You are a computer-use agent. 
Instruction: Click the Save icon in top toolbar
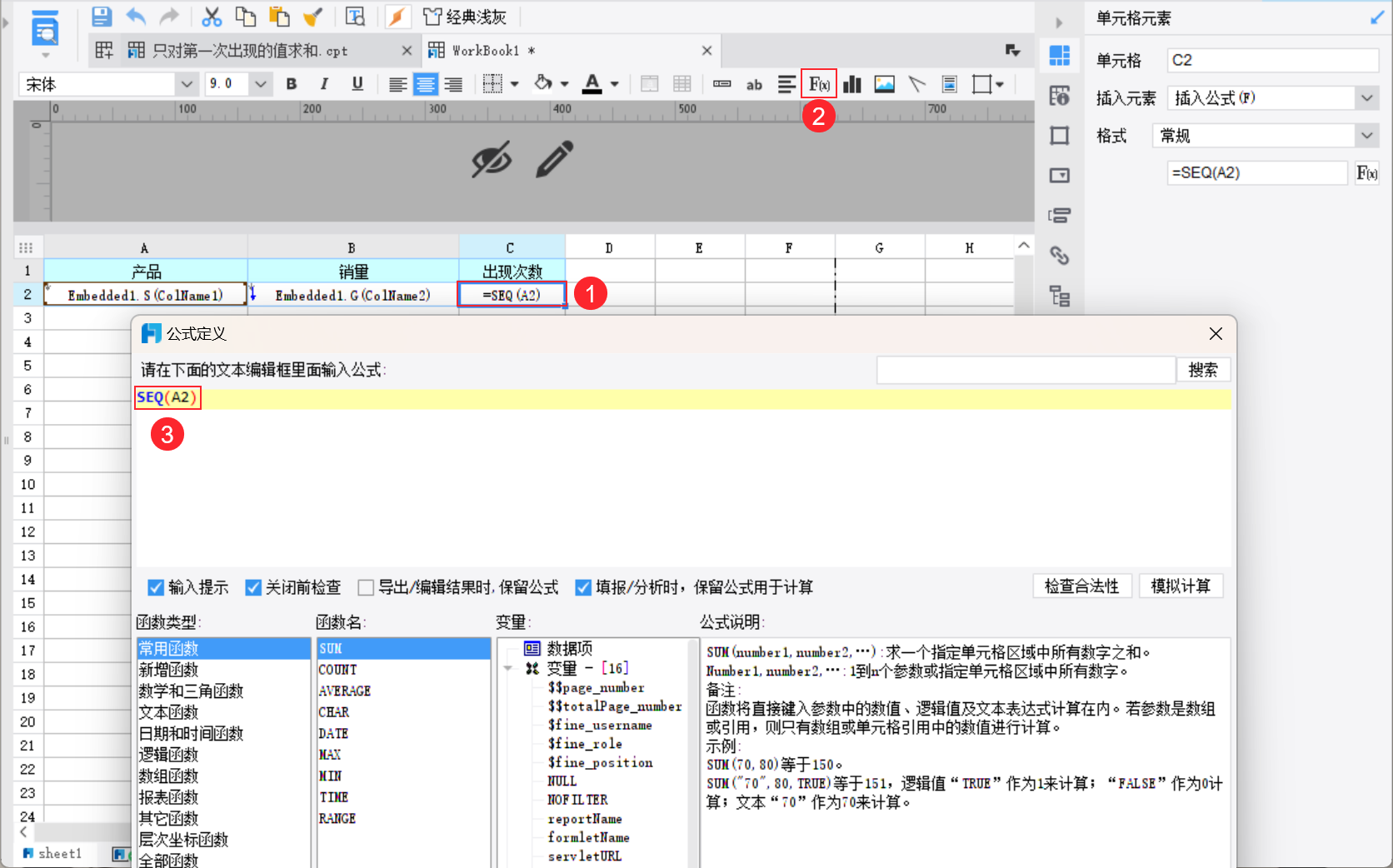[102, 17]
